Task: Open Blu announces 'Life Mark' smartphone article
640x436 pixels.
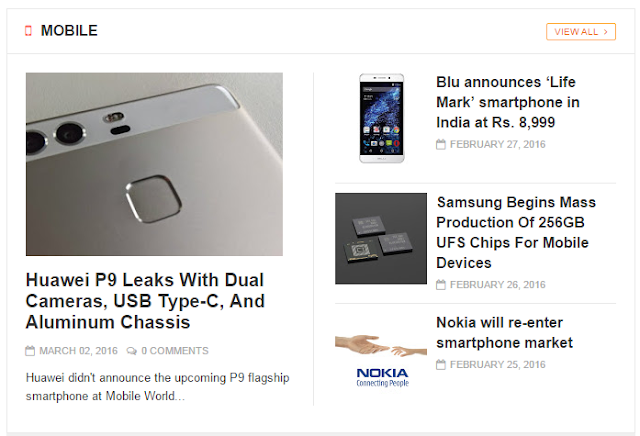Action: [x=508, y=102]
